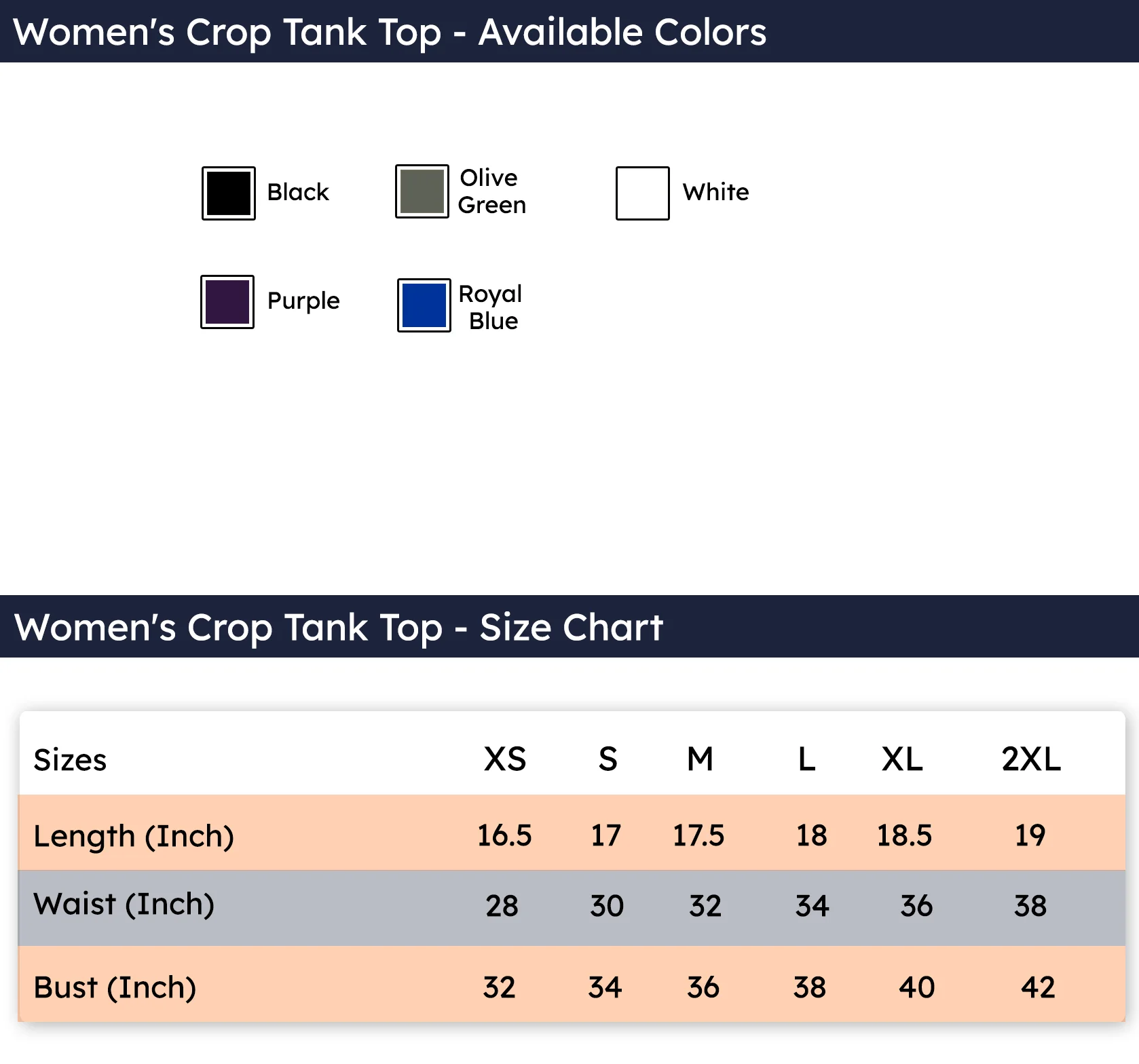Select the M size column header
Viewport: 1139px width, 1064px height.
tap(701, 759)
